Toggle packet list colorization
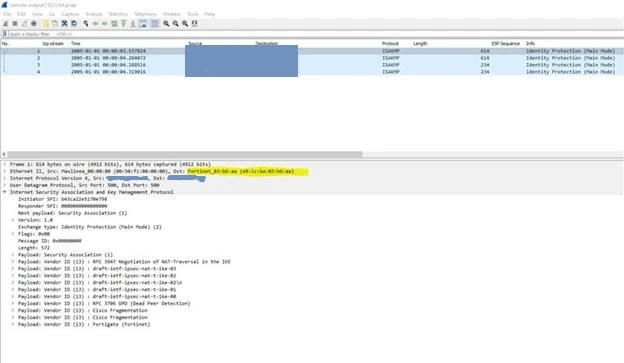 click(155, 24)
